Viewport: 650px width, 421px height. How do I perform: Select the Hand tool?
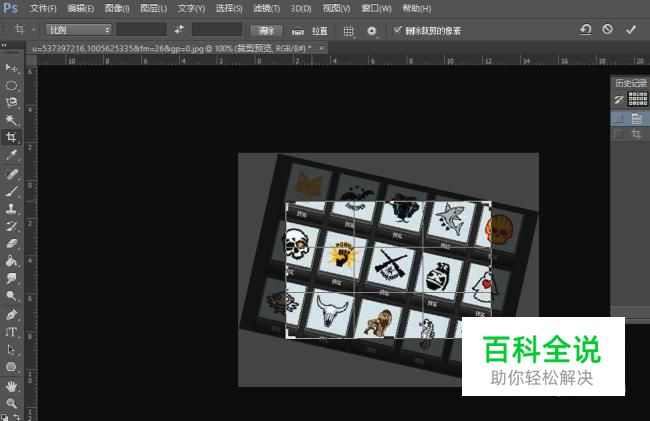click(x=11, y=386)
